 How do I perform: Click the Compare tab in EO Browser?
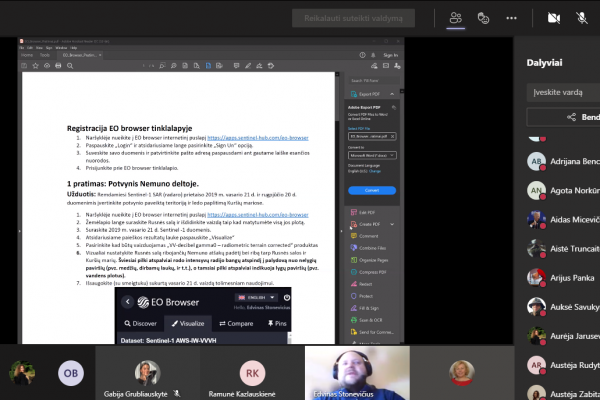[236, 323]
